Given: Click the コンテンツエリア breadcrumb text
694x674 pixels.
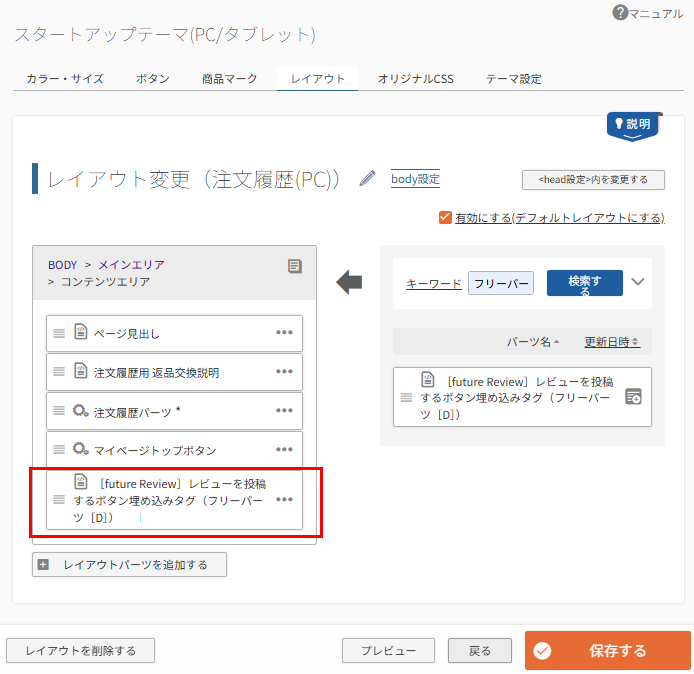Looking at the screenshot, I should [105, 281].
